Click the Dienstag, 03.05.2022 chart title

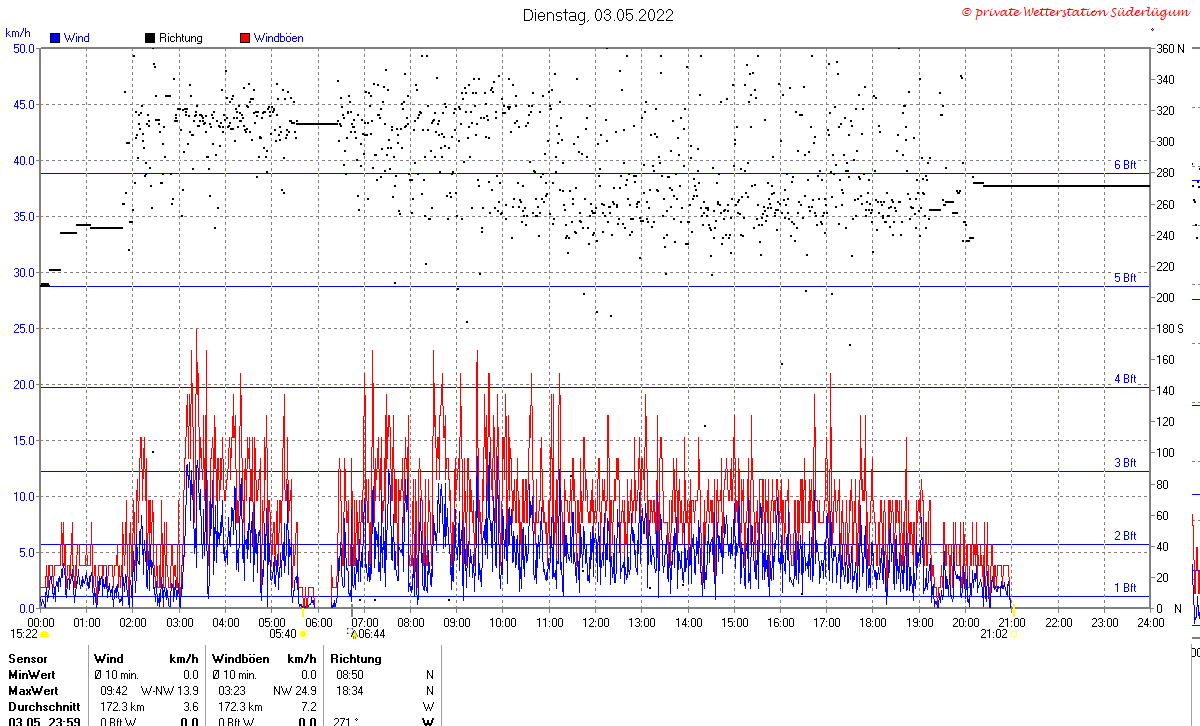coord(598,15)
